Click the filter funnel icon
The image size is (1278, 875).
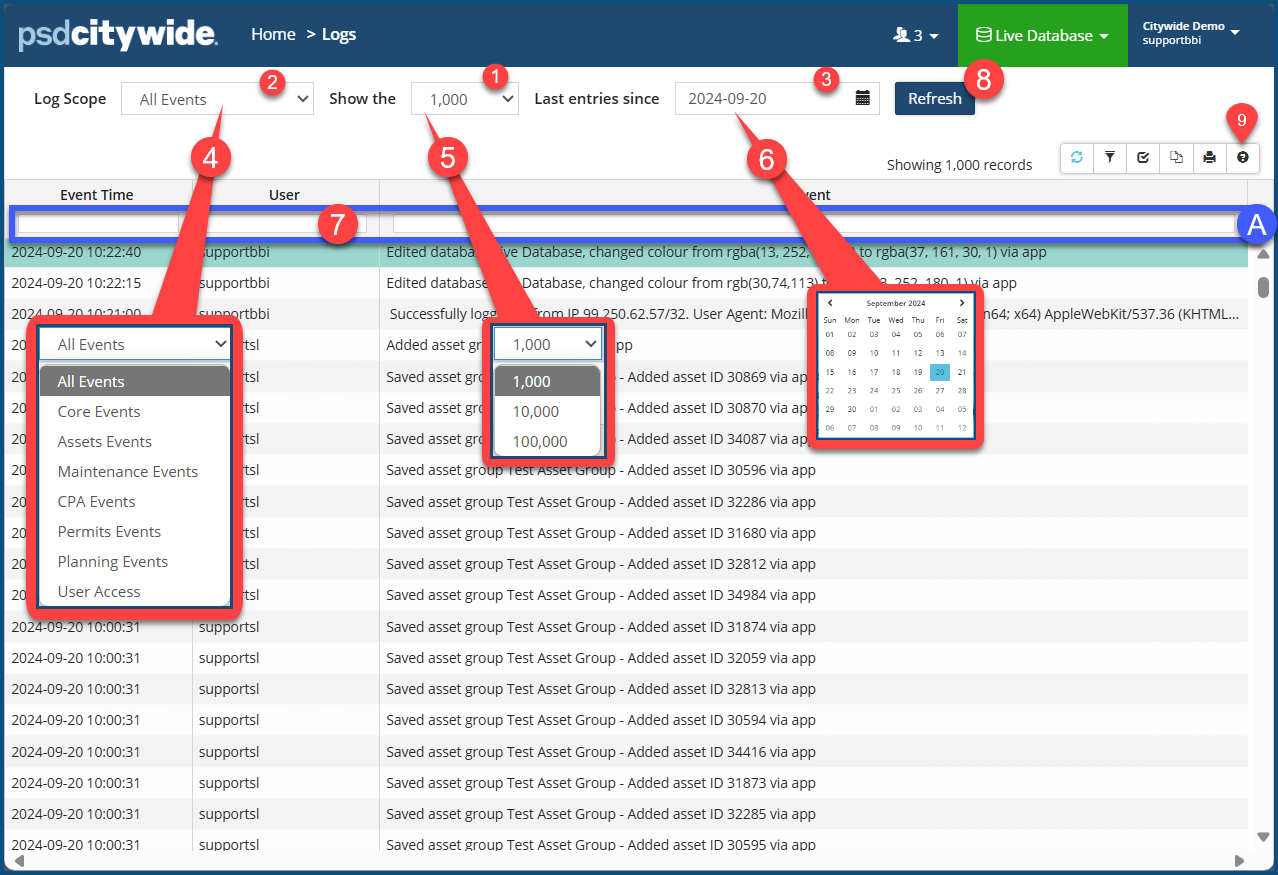point(1110,158)
